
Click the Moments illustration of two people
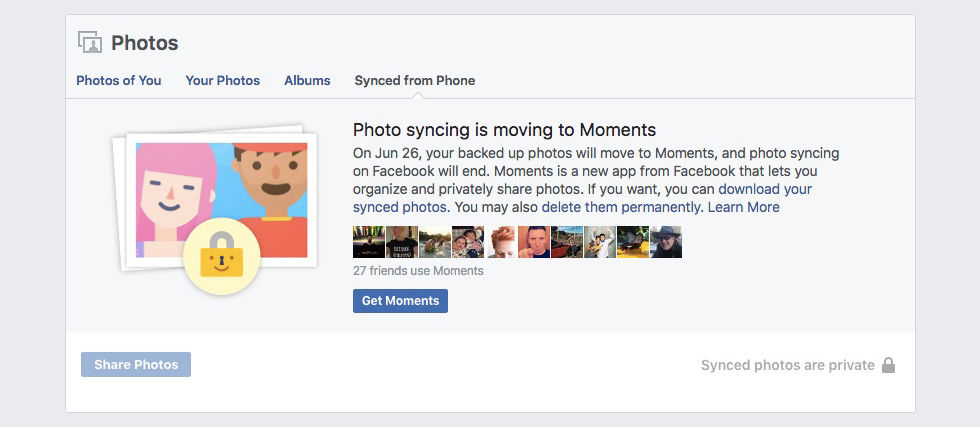221,200
